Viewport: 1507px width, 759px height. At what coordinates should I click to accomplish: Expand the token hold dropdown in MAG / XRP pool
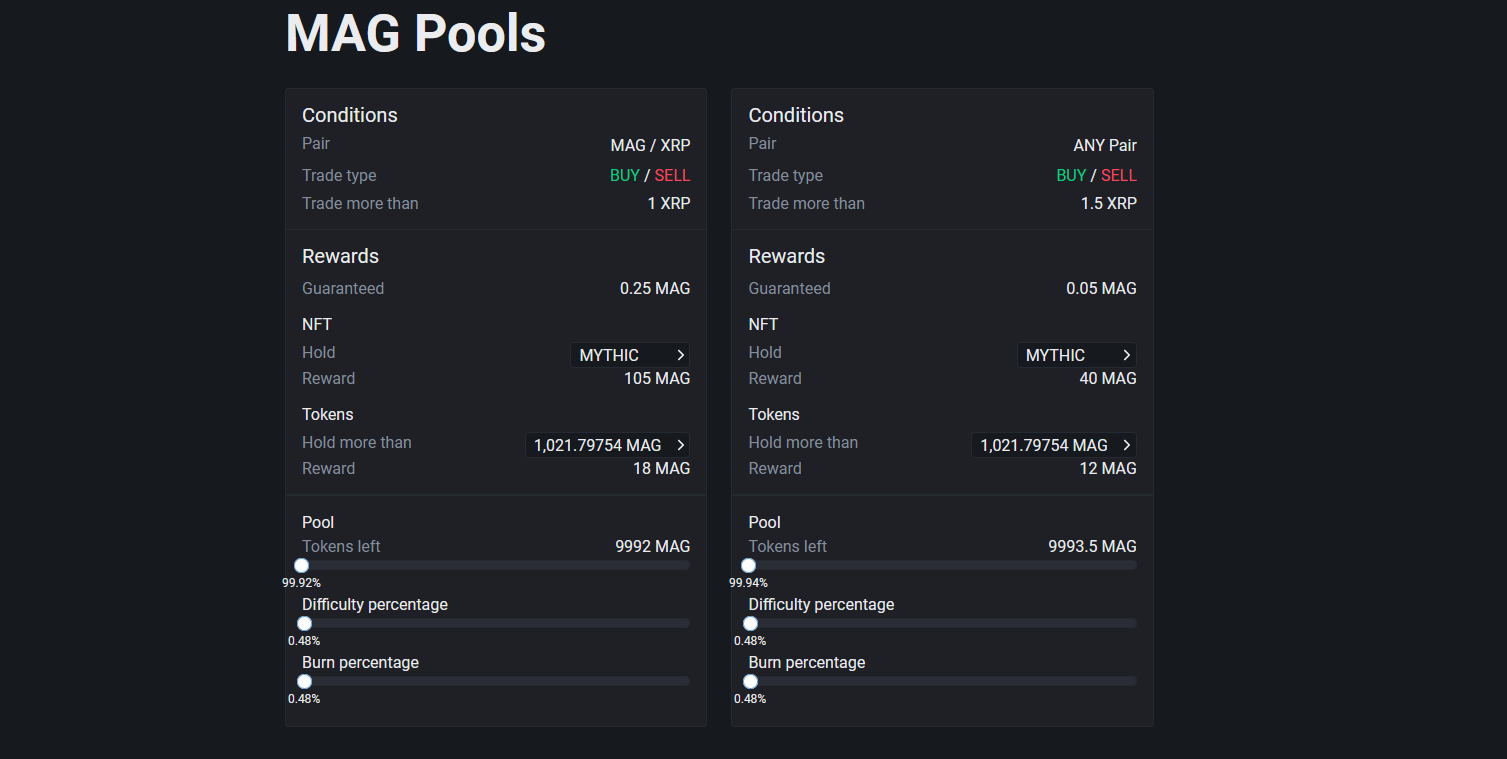tap(607, 445)
